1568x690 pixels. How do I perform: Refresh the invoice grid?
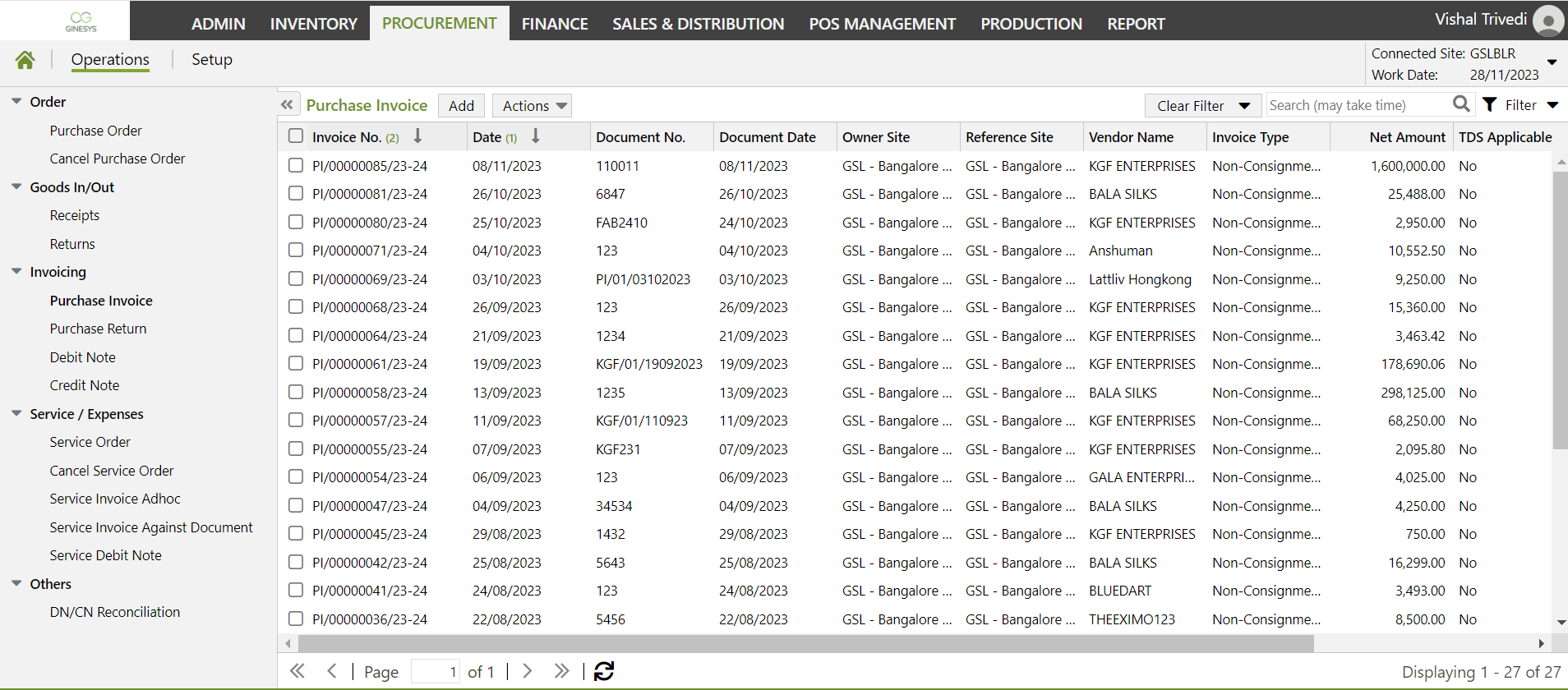pyautogui.click(x=604, y=671)
